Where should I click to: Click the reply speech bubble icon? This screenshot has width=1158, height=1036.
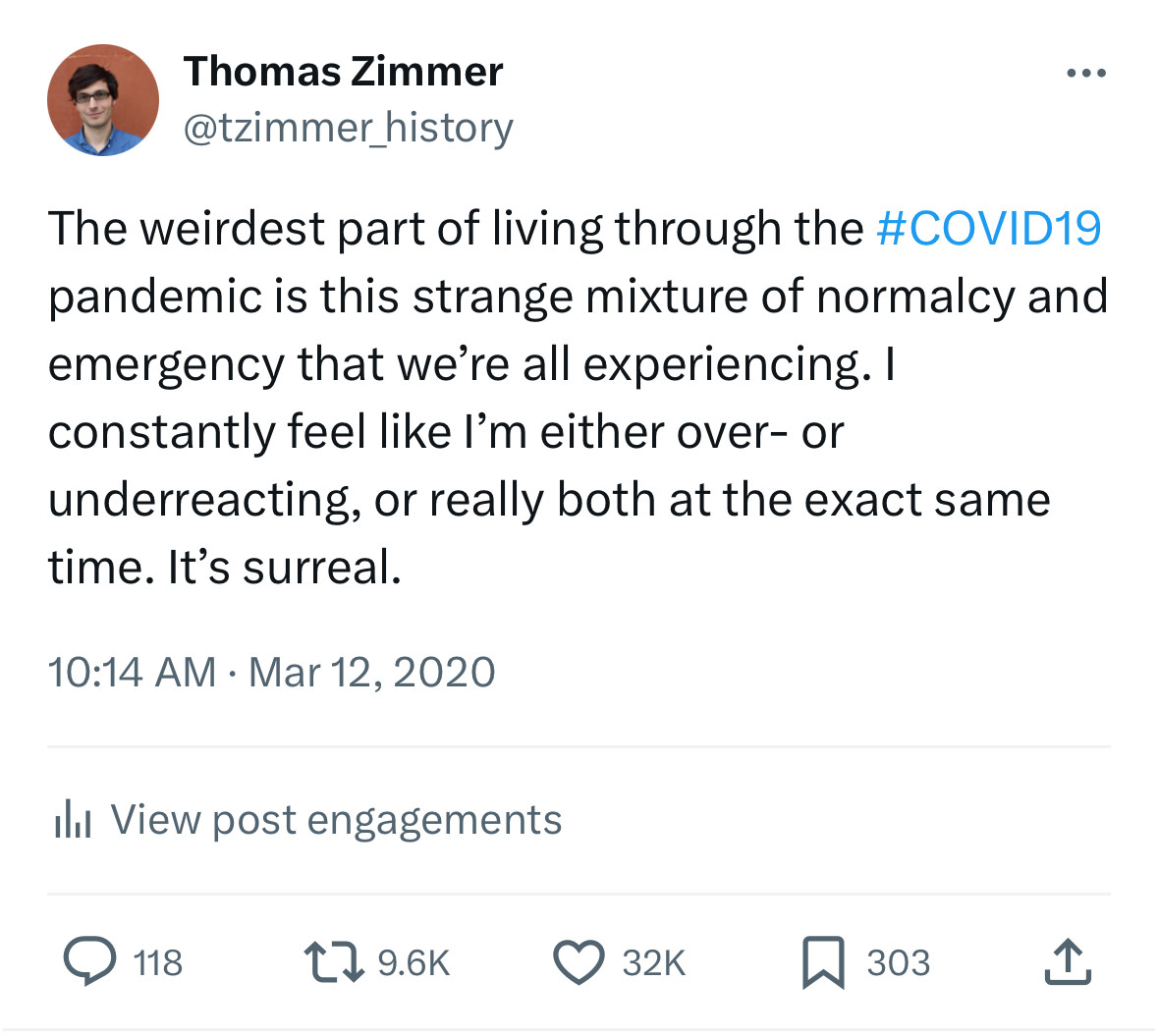click(89, 961)
